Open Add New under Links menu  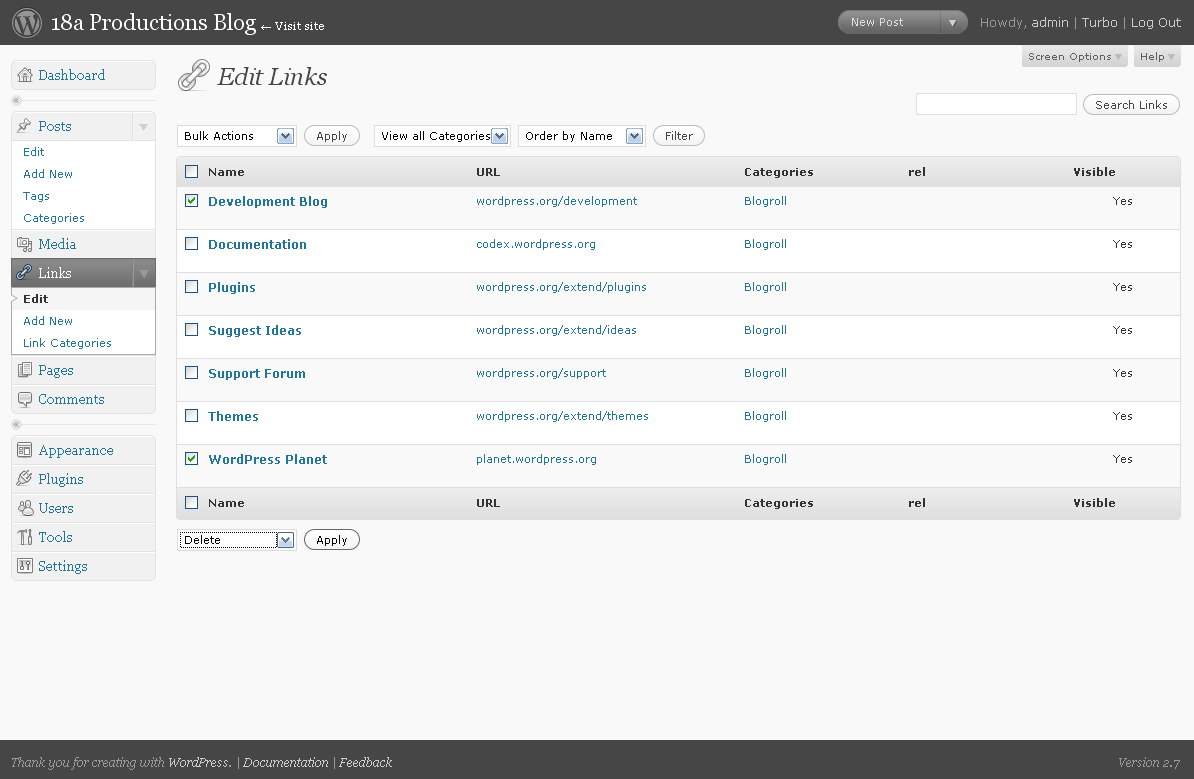(48, 321)
